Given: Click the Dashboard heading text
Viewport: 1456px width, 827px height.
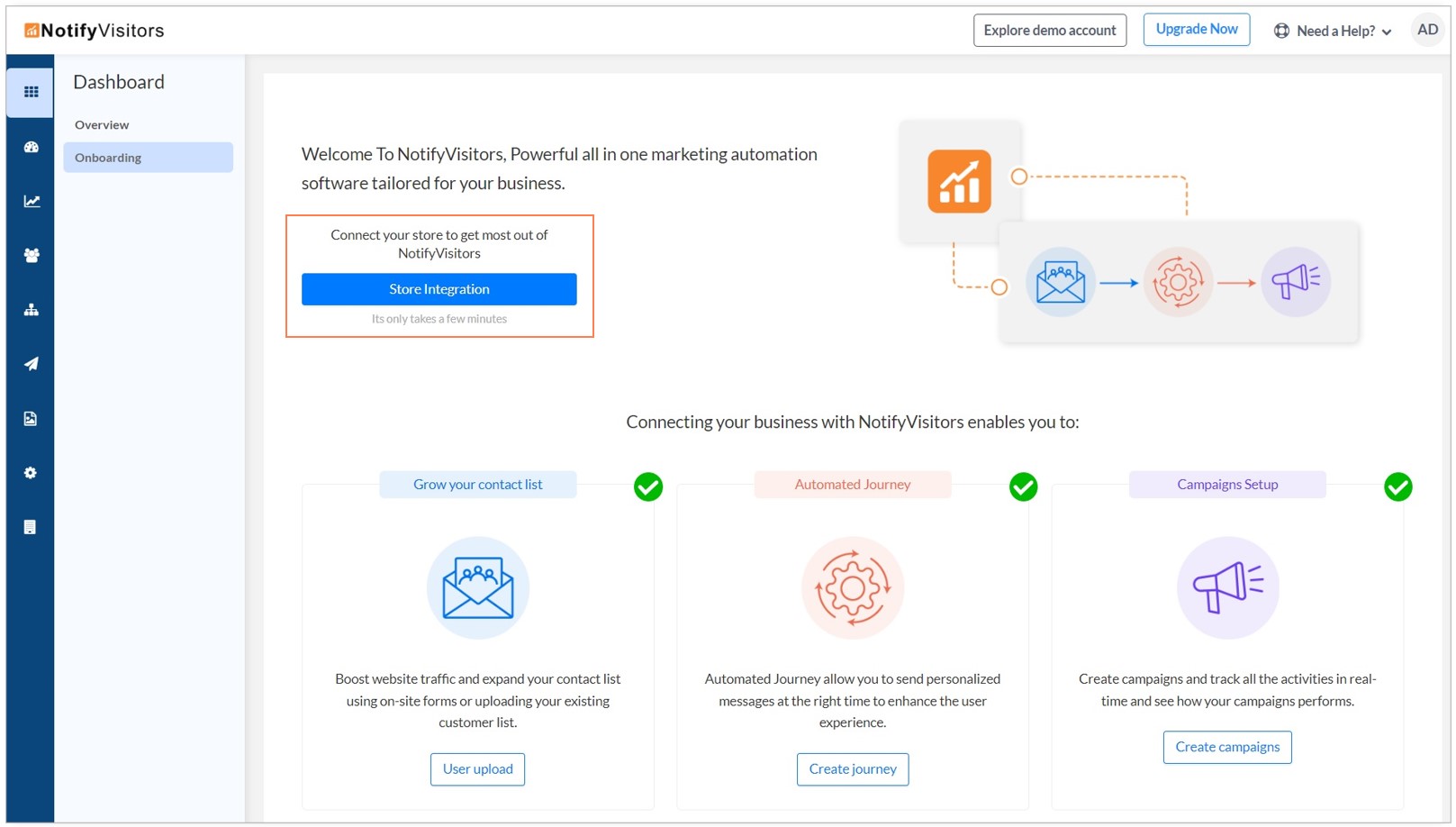Looking at the screenshot, I should click(x=119, y=82).
